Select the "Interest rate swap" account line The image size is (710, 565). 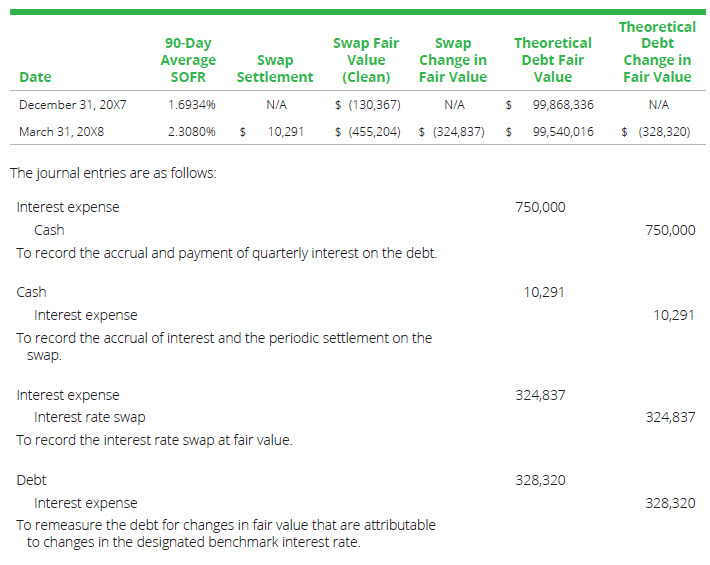point(90,417)
